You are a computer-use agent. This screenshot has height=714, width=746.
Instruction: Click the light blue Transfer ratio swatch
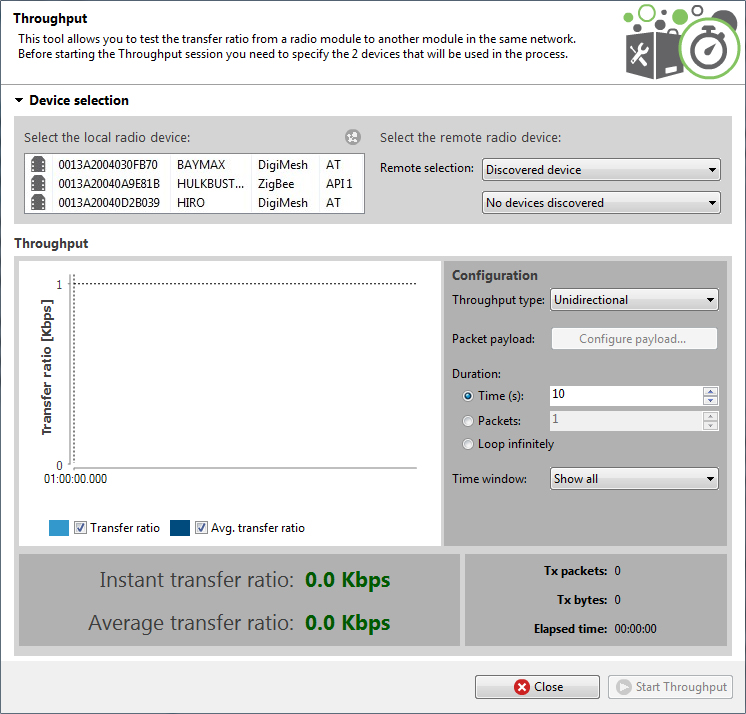(59, 528)
